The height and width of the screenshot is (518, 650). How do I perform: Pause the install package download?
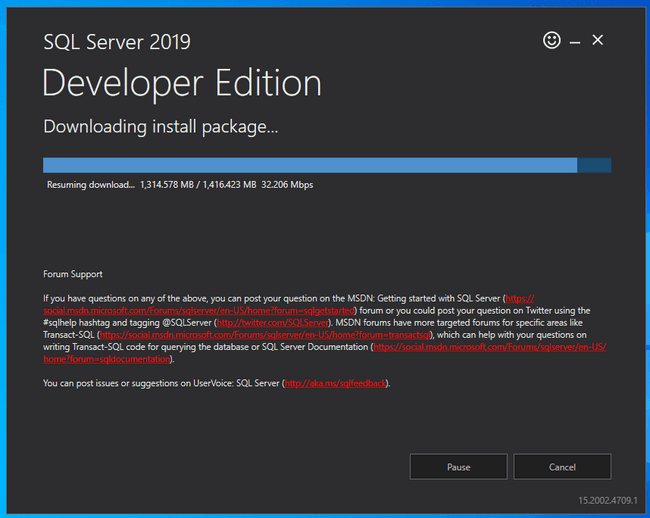coord(458,467)
